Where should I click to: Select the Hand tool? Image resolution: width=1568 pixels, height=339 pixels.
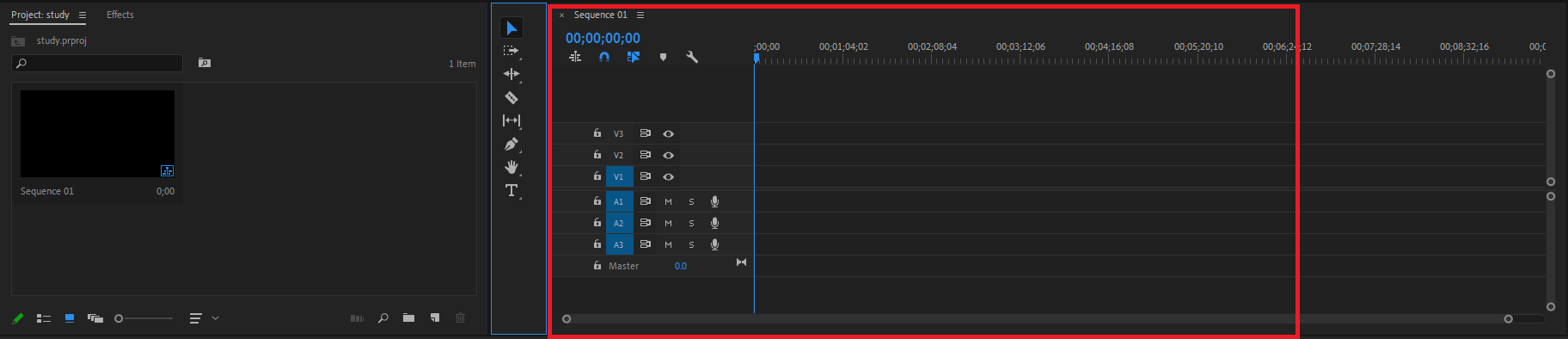pyautogui.click(x=511, y=167)
